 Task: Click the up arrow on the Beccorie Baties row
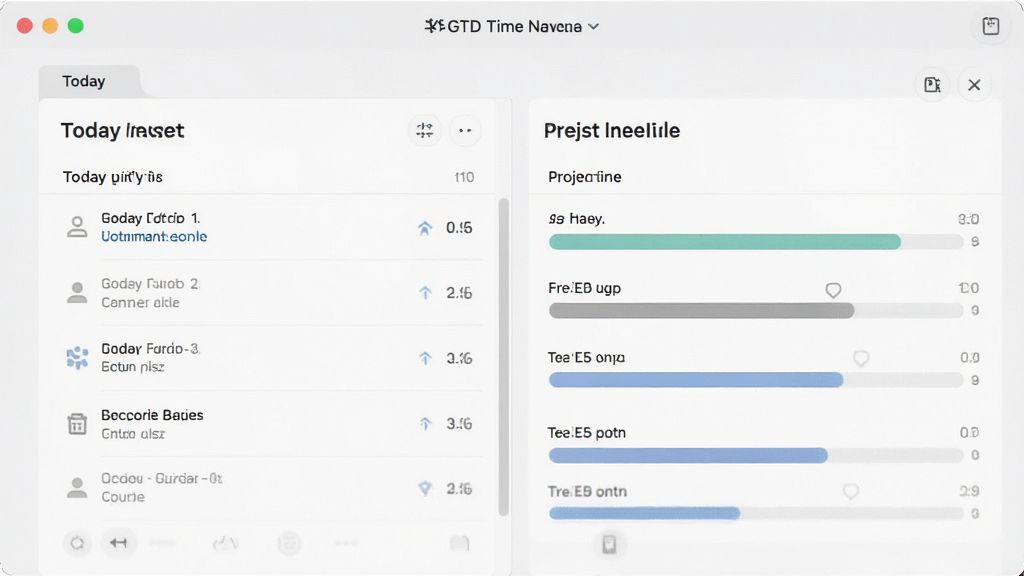point(425,424)
